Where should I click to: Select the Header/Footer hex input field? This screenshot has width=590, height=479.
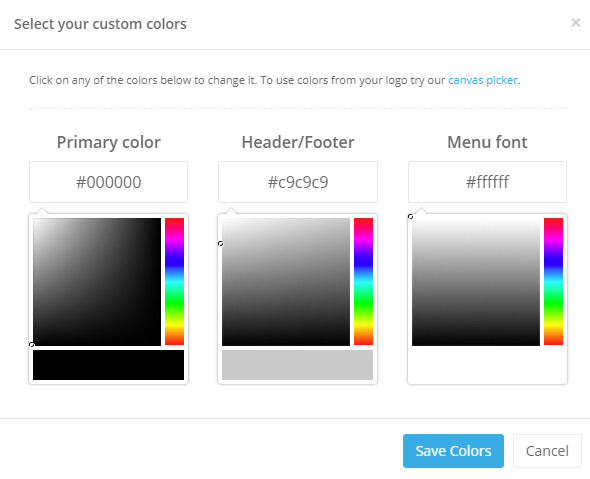[x=298, y=182]
